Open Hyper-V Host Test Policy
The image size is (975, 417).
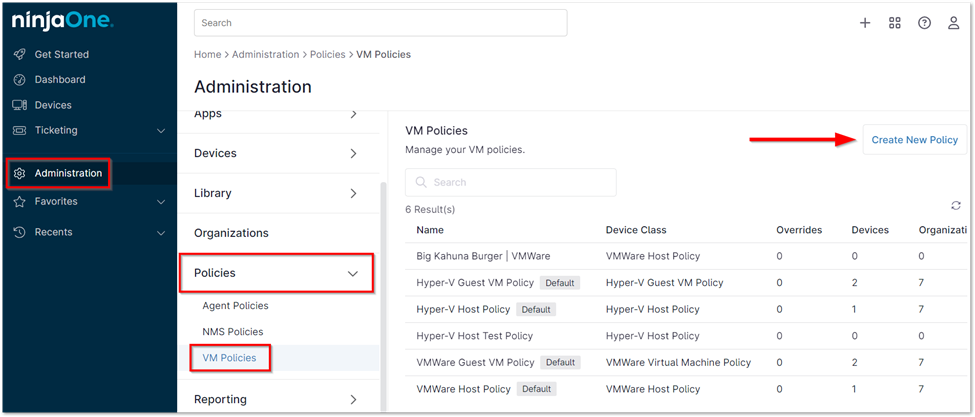click(474, 336)
